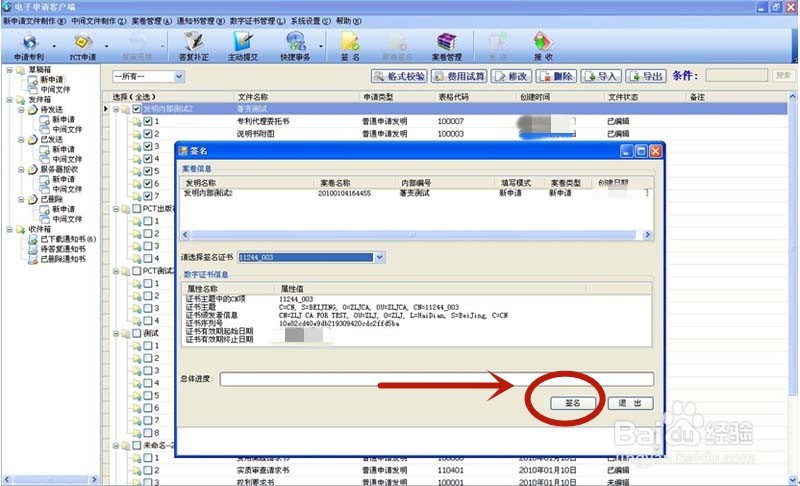The height and width of the screenshot is (486, 800).
Task: Select the 发件箱 folder in the tree
Action: [39, 99]
